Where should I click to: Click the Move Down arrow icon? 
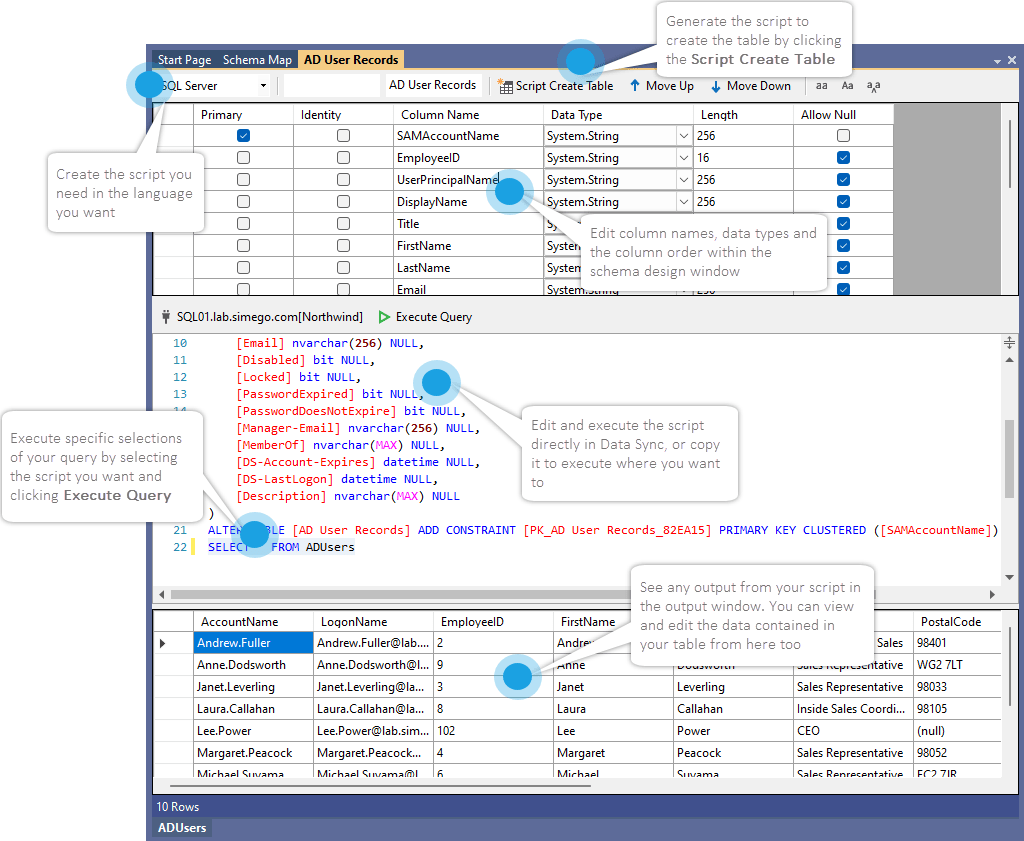(x=716, y=86)
